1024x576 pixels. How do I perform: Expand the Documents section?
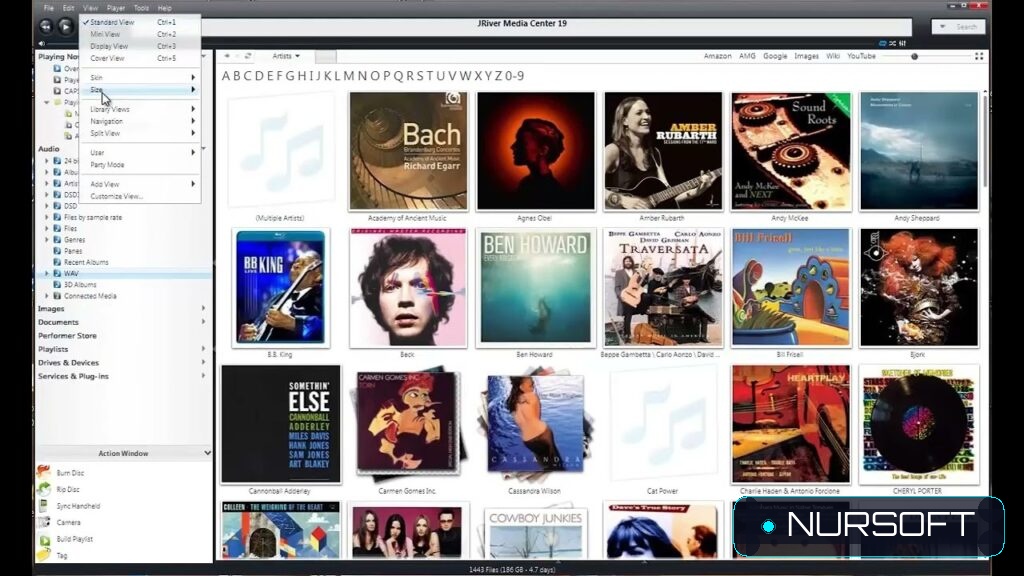(x=204, y=322)
